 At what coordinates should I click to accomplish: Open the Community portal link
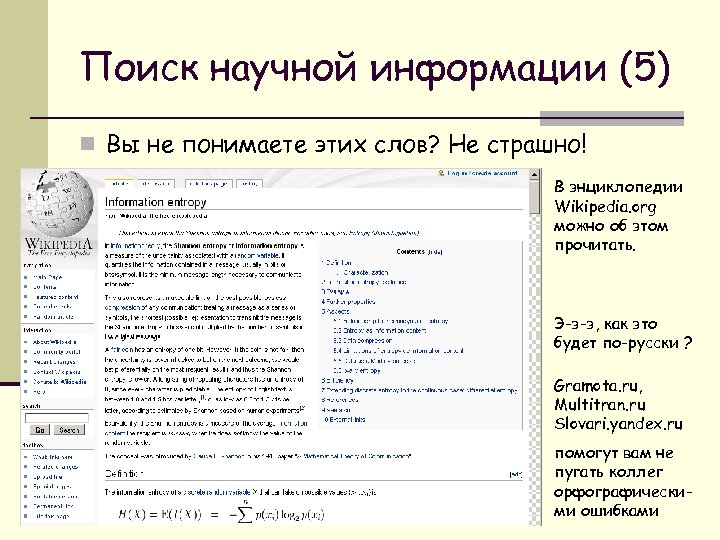click(x=56, y=352)
